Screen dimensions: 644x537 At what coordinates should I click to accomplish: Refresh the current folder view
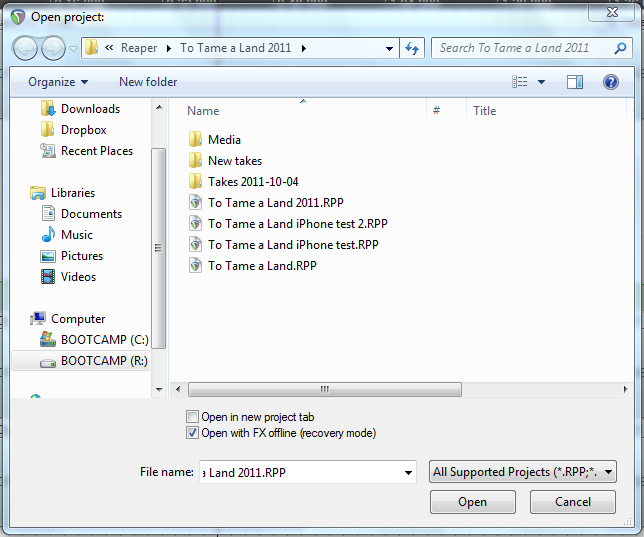coord(412,48)
